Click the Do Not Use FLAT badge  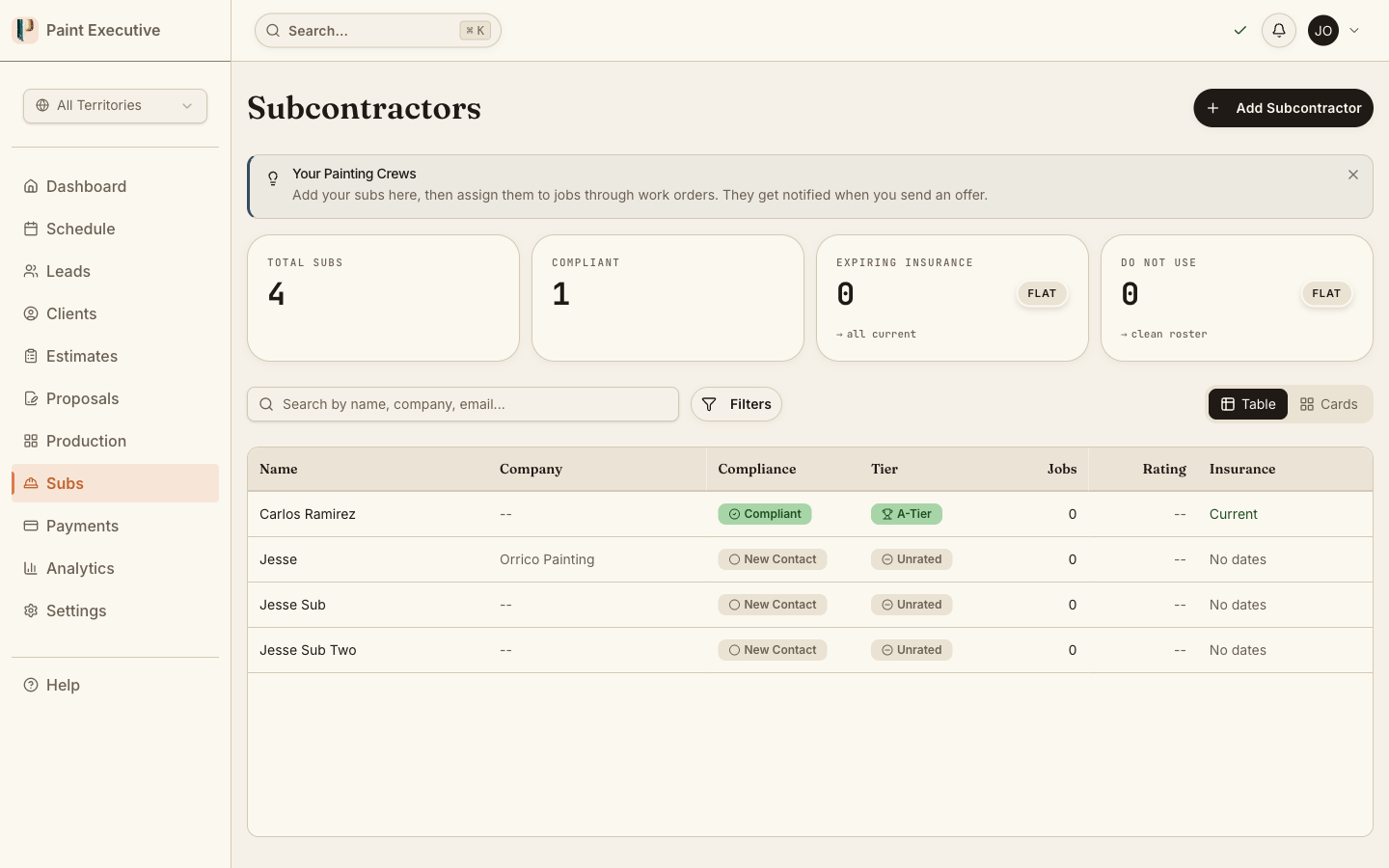tap(1326, 293)
